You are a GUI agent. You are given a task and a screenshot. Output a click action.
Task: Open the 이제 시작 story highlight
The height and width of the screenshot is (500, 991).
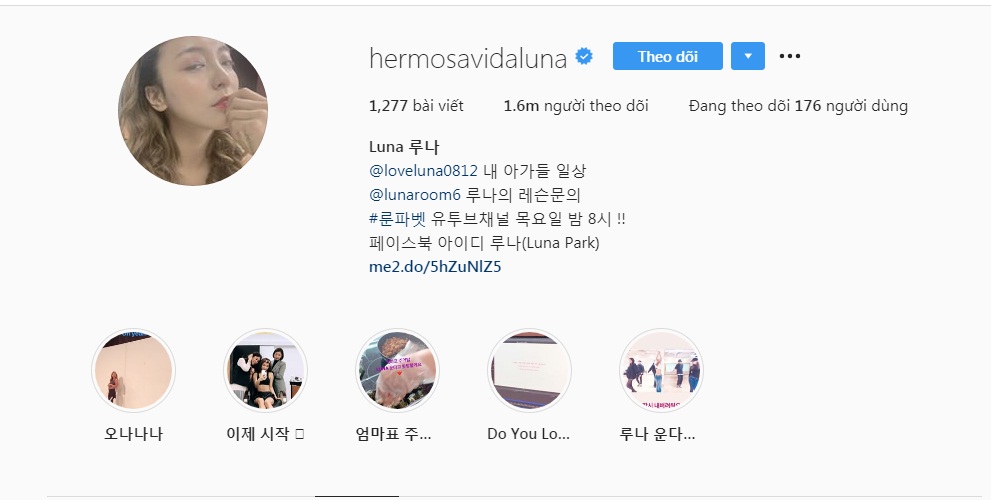265,370
